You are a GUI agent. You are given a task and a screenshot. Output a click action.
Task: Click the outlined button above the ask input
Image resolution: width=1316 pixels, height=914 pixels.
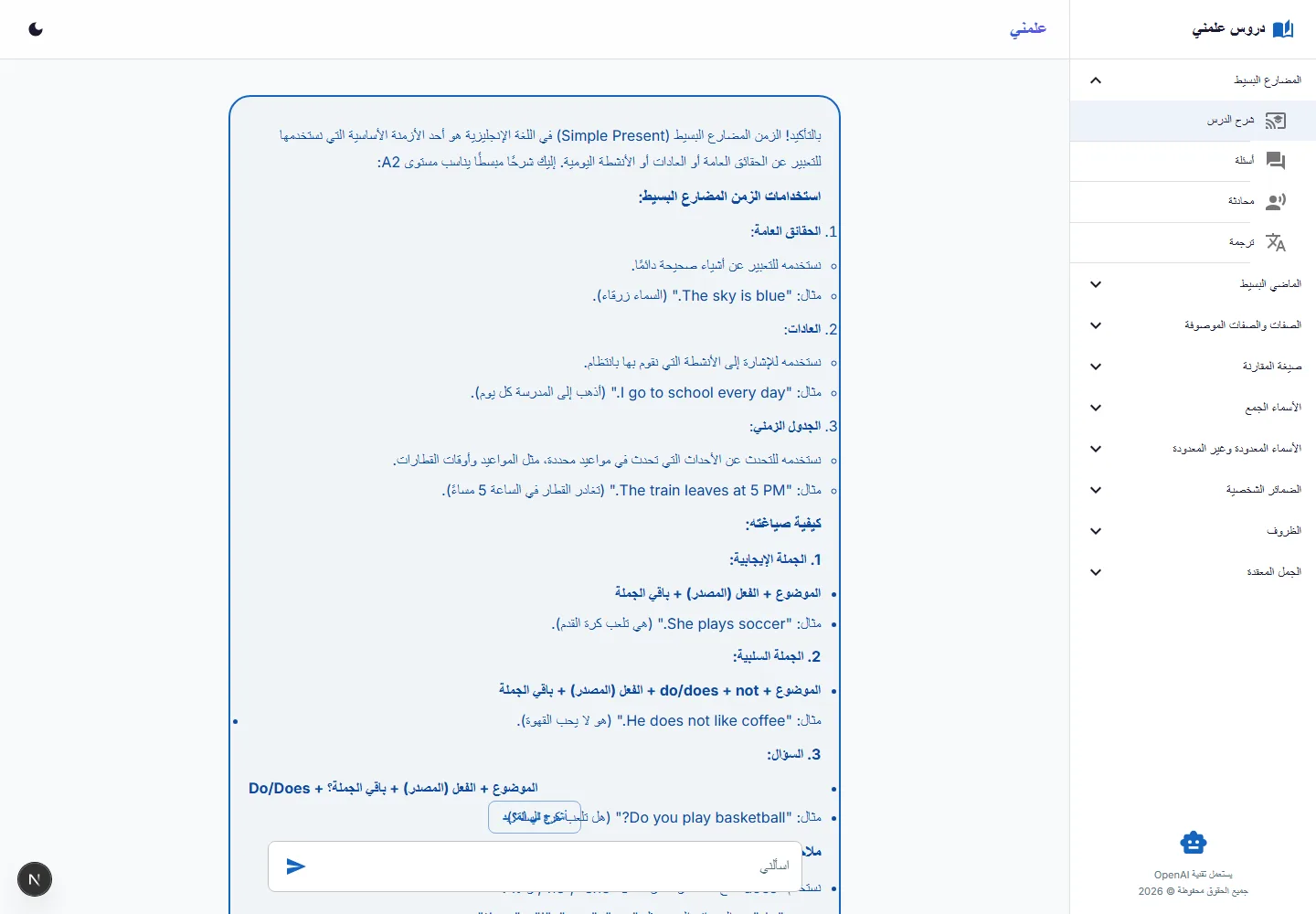[535, 817]
